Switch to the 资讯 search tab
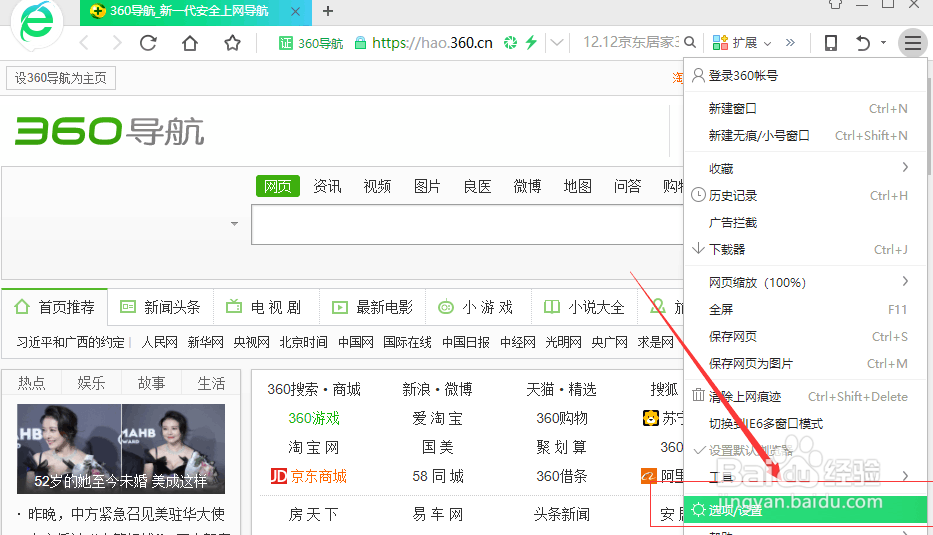This screenshot has height=535, width=933. coord(327,186)
